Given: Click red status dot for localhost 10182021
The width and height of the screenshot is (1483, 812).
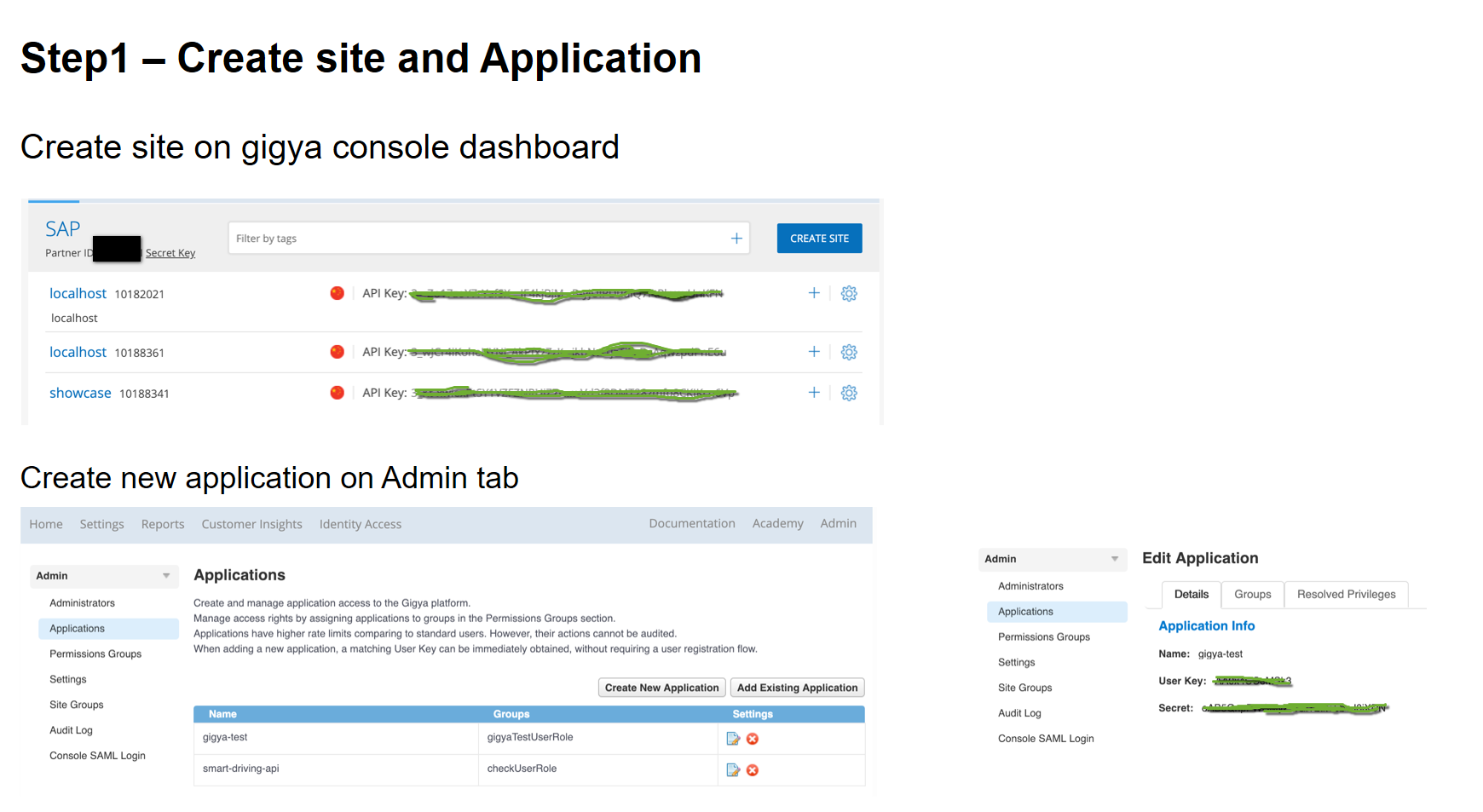Looking at the screenshot, I should [338, 293].
